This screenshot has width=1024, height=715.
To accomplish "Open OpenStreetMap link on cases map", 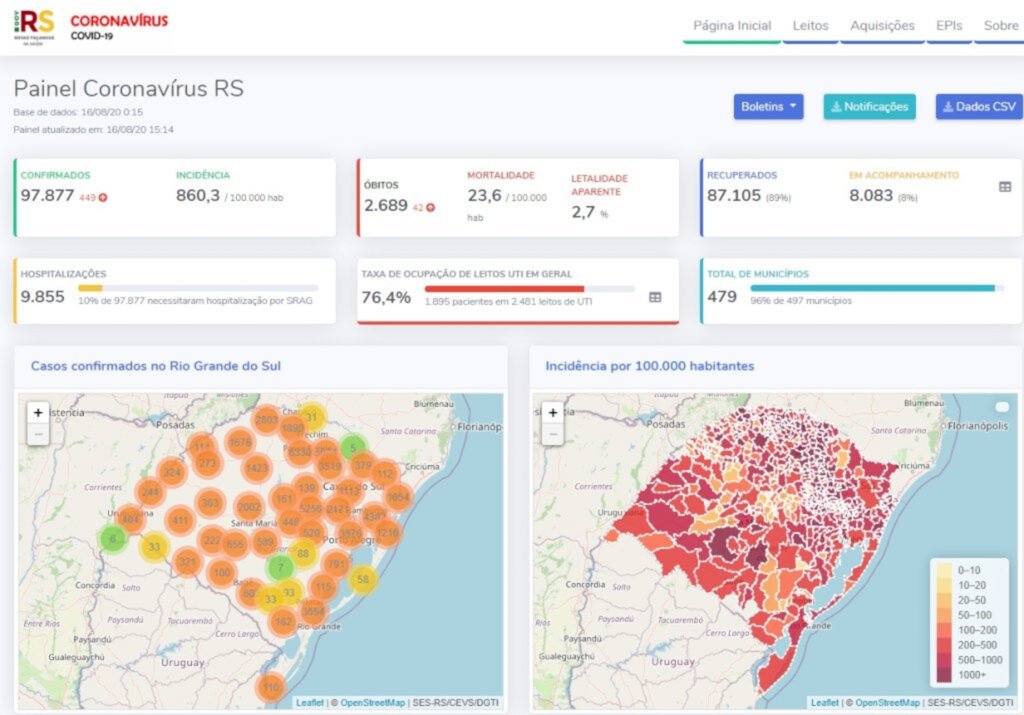I will tap(372, 703).
